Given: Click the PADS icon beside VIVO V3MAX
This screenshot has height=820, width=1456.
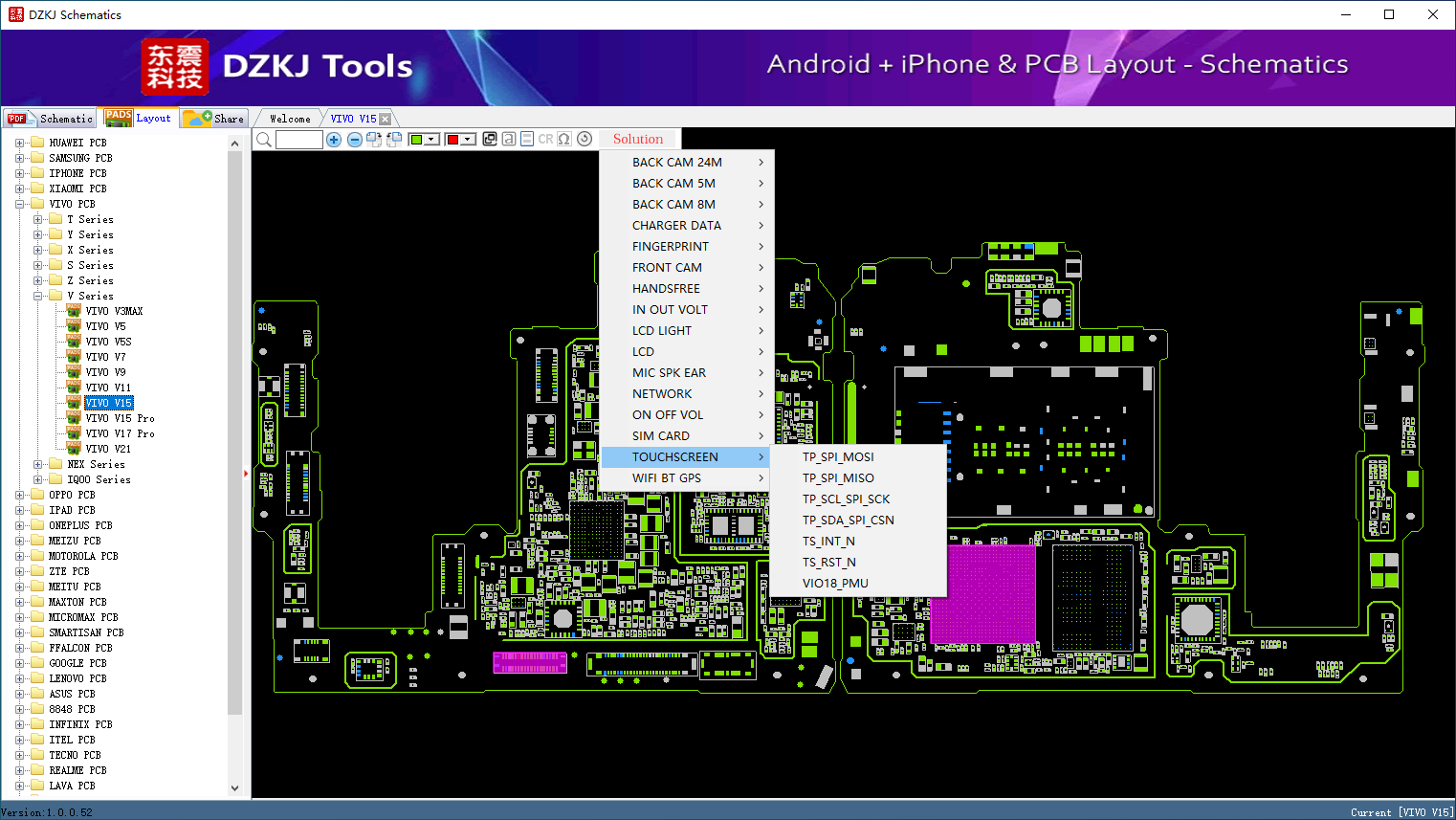Looking at the screenshot, I should point(74,311).
